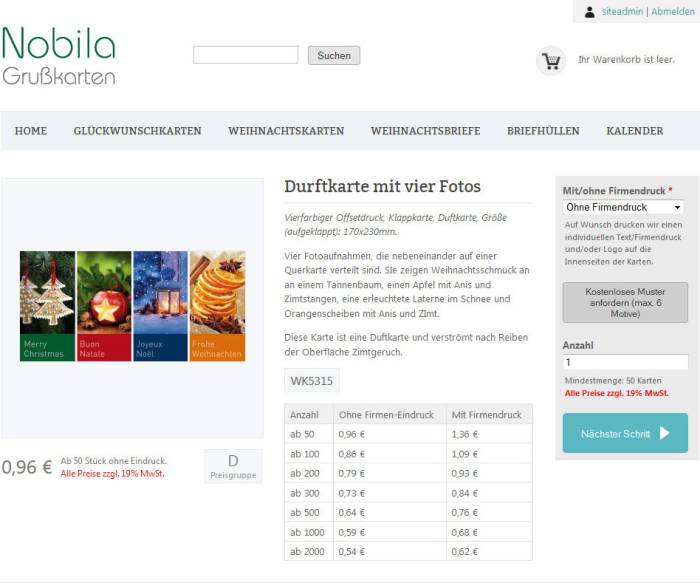Open the GLÜCKWUNSCHKARTEN menu
Screen dimensions: 700x583
138,131
